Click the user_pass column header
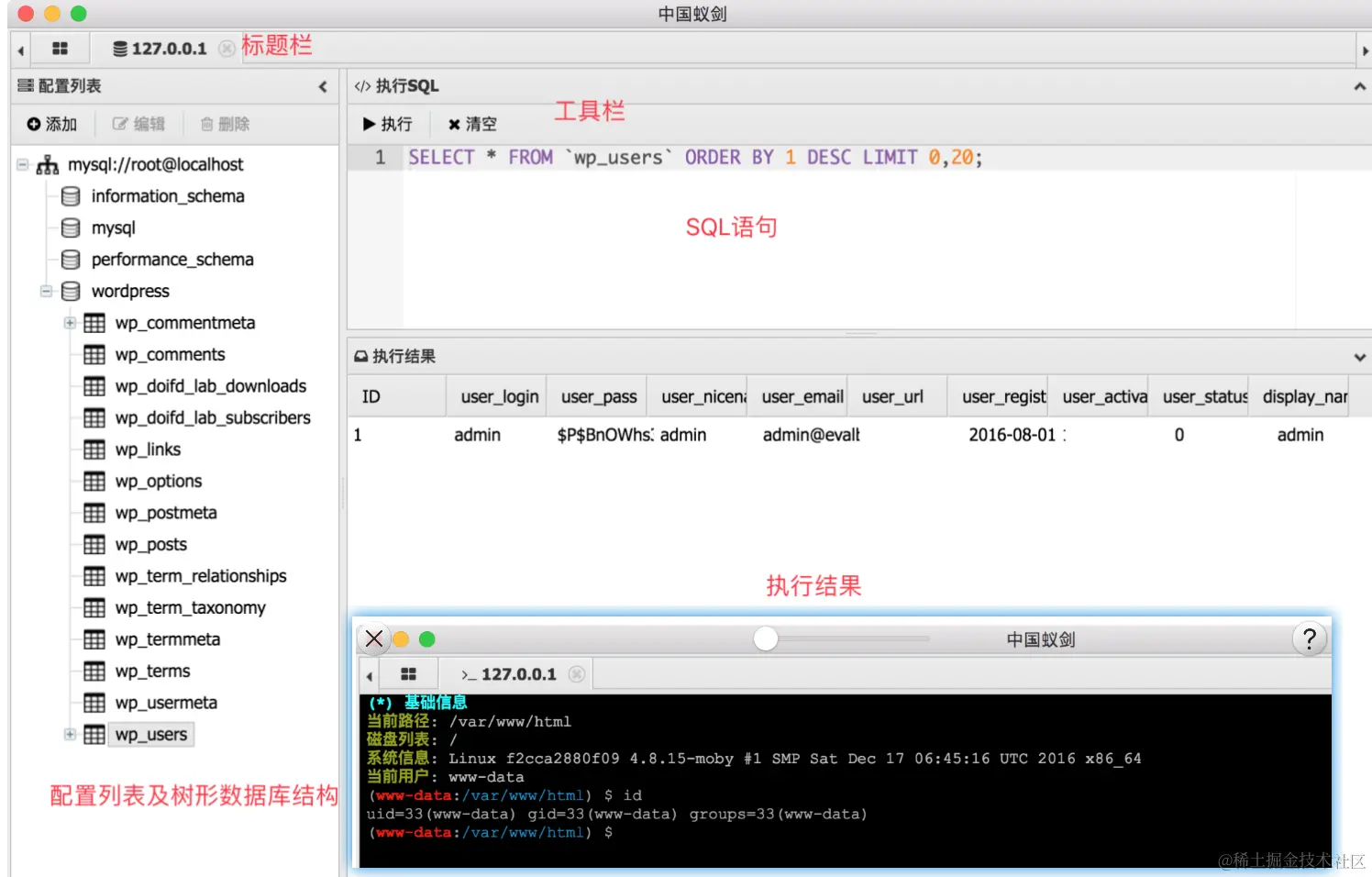 pos(596,396)
